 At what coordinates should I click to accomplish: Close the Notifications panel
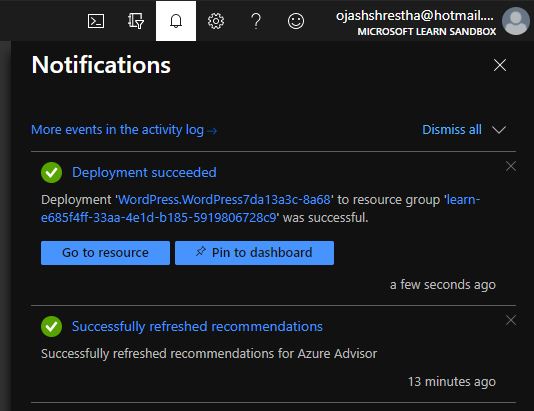[500, 65]
